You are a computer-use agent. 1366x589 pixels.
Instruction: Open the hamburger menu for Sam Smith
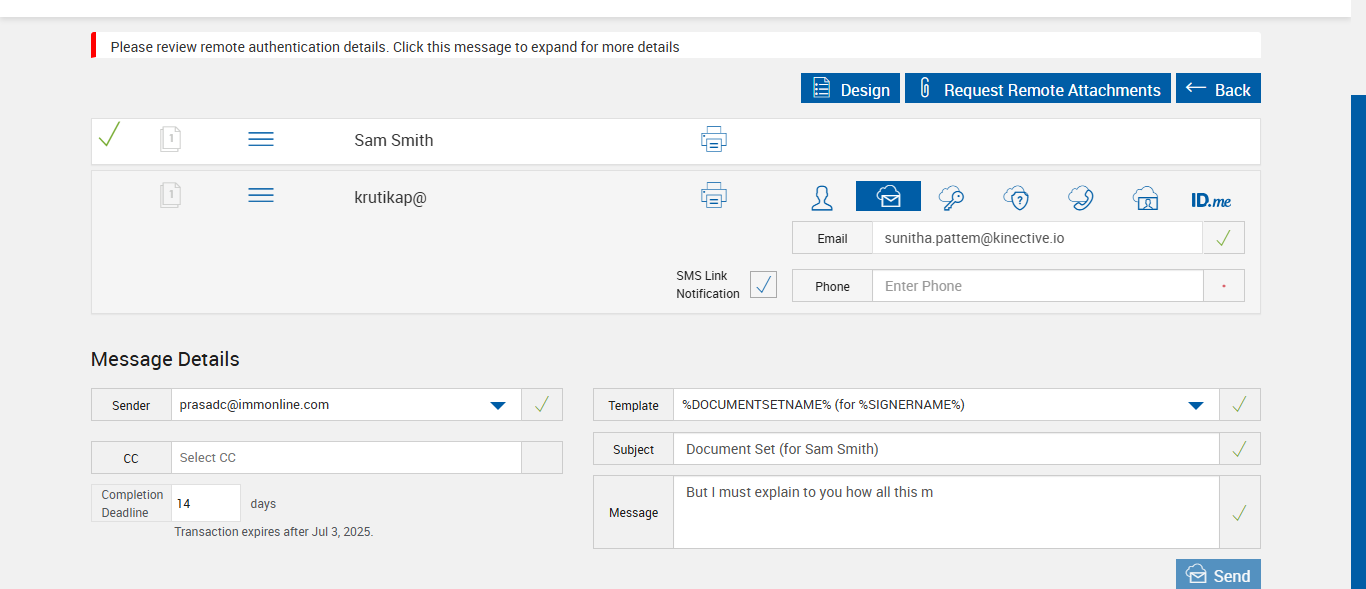click(260, 139)
